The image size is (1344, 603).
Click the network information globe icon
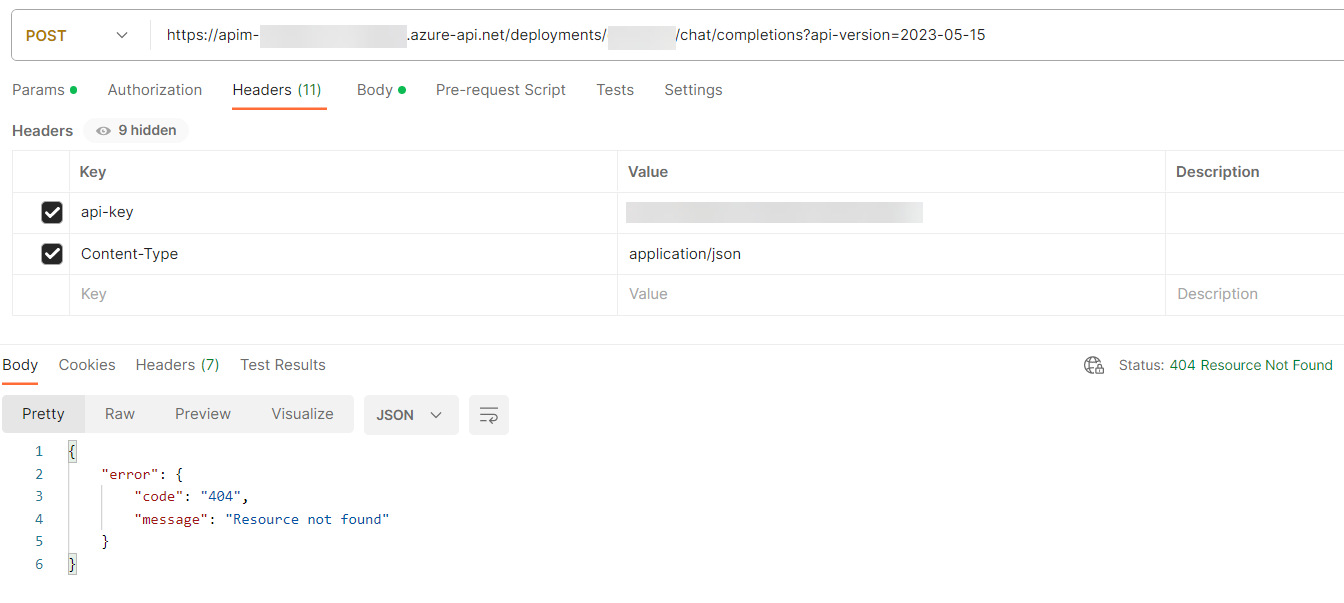coord(1093,365)
